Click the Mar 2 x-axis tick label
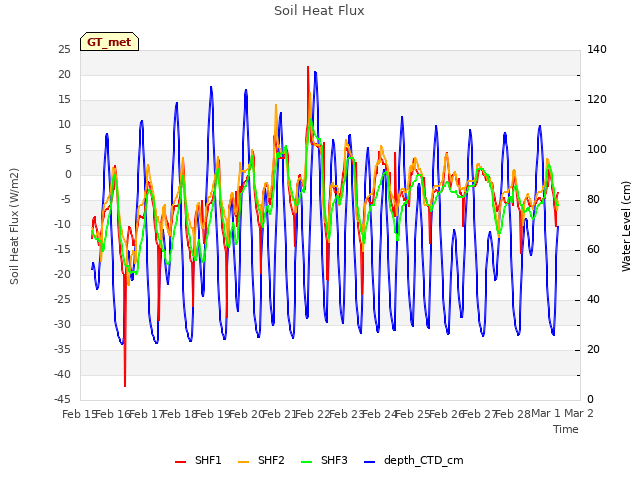 [x=579, y=413]
